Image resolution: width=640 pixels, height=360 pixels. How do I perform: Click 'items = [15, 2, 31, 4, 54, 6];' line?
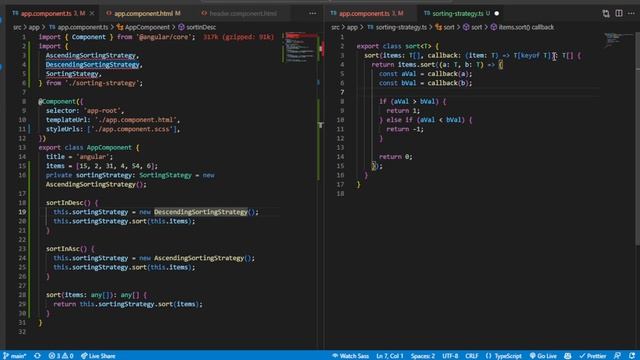[x=102, y=166]
